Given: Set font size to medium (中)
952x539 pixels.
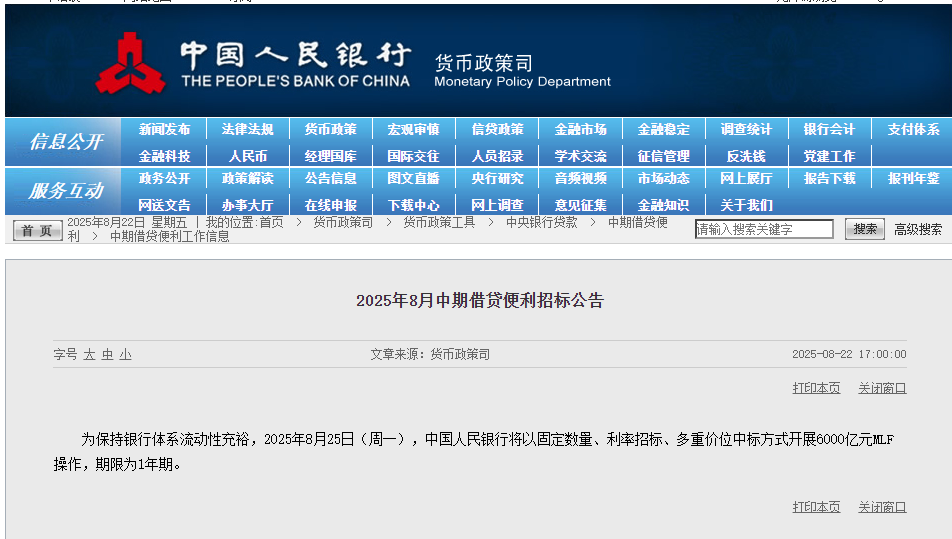Looking at the screenshot, I should (107, 354).
